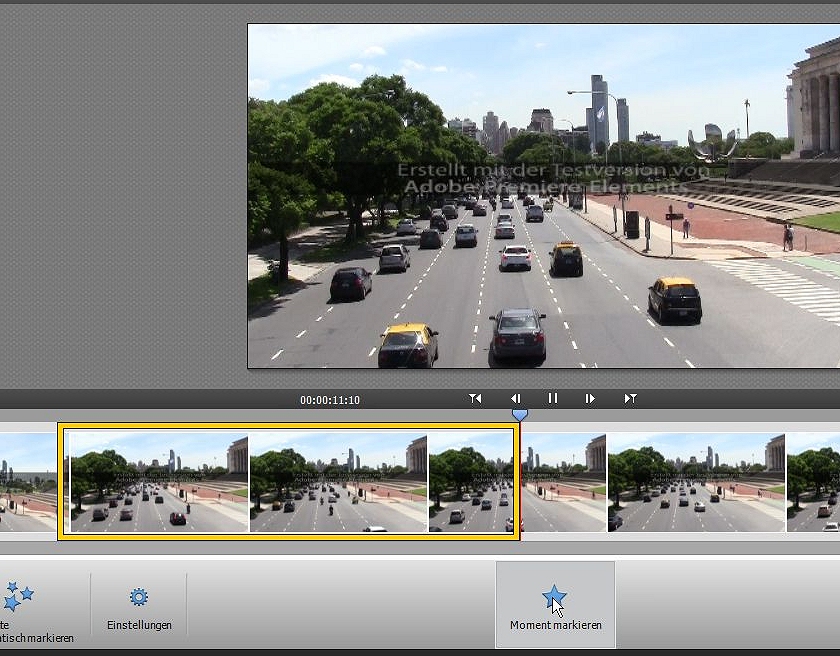The image size is (840, 656).
Task: Click the second thumbnail inside the yellow selection
Action: coord(339,482)
